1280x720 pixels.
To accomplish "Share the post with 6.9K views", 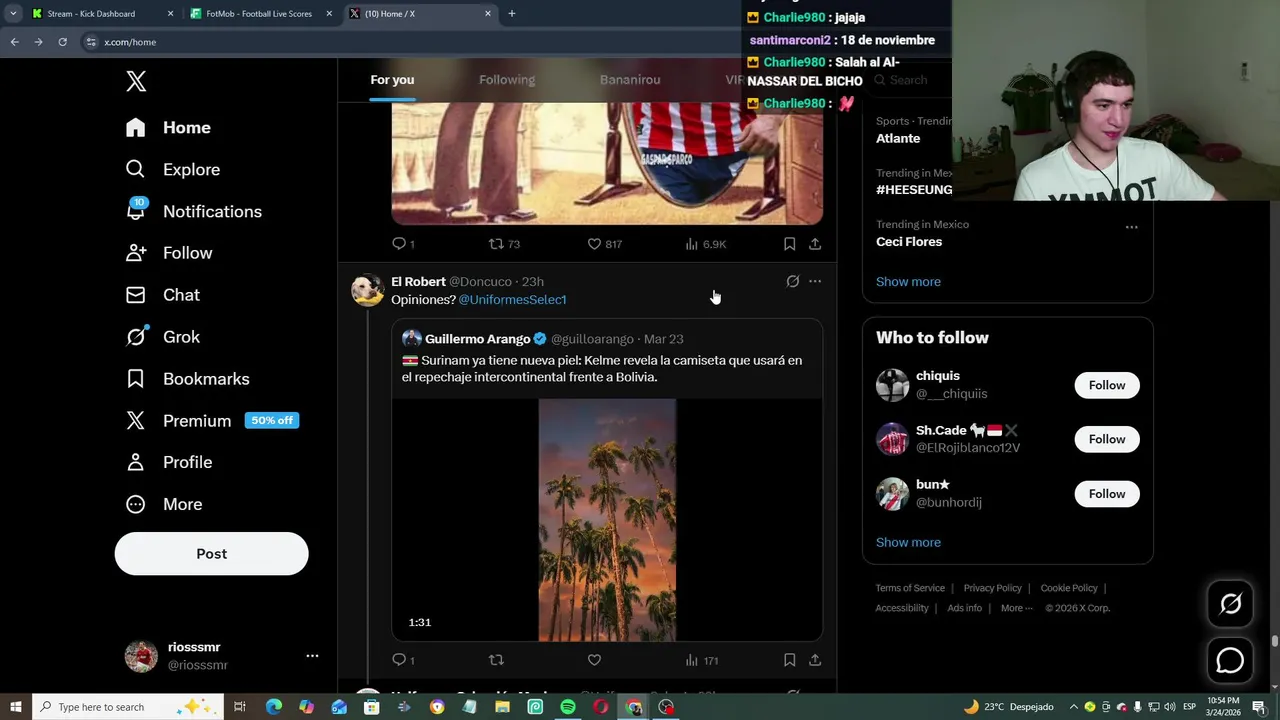I will (815, 244).
